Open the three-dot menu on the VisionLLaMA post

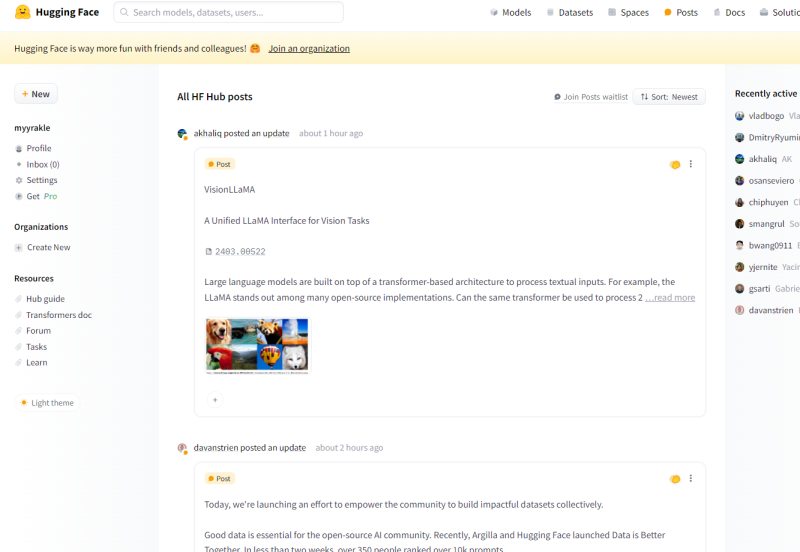pyautogui.click(x=691, y=164)
